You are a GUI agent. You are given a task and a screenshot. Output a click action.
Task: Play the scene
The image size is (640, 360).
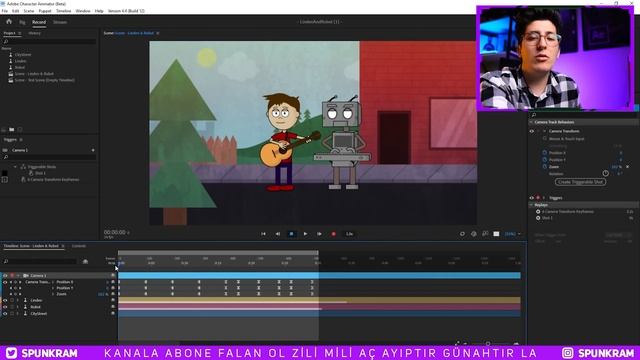point(305,234)
